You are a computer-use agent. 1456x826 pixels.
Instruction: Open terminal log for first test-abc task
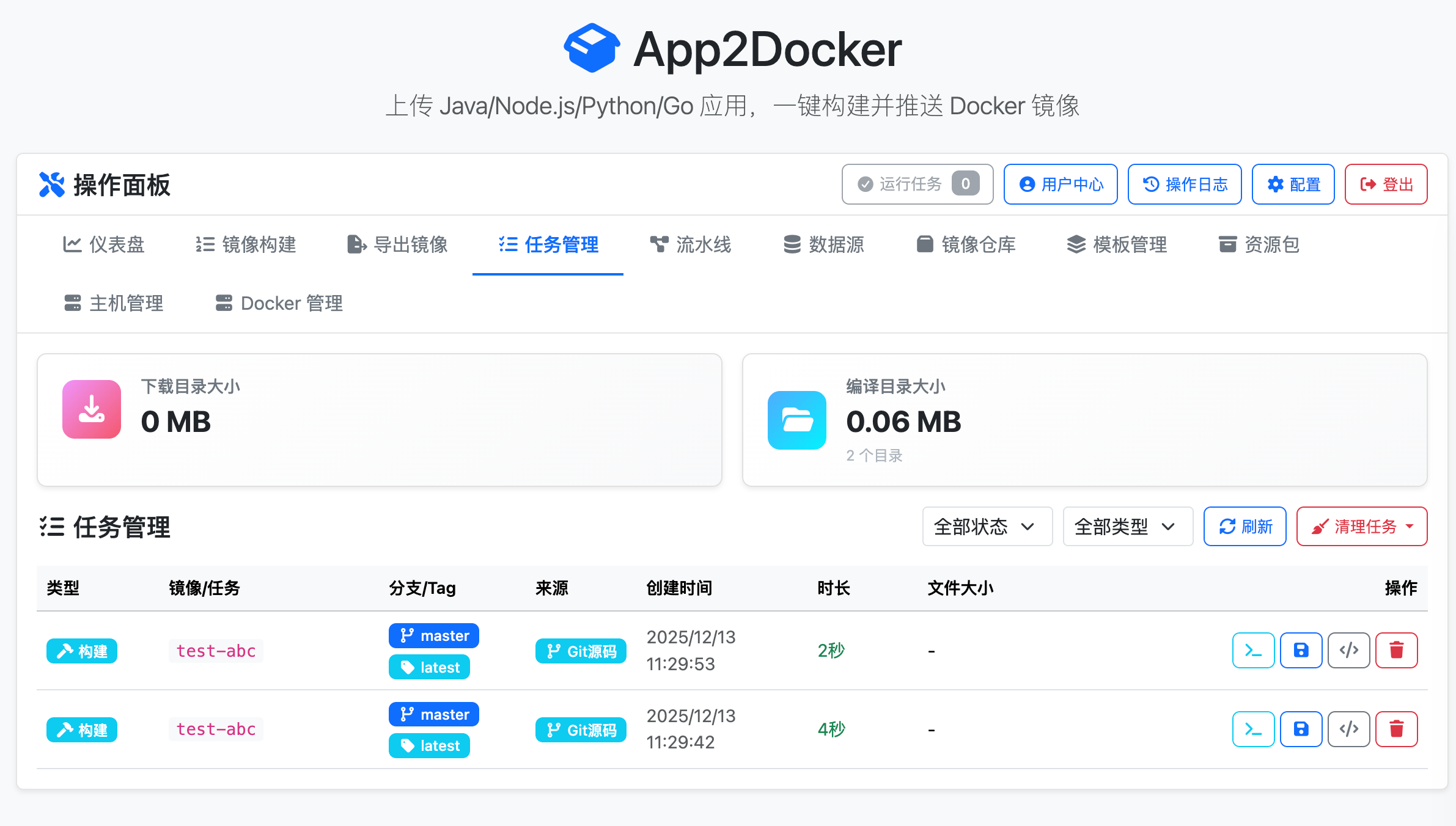1253,650
